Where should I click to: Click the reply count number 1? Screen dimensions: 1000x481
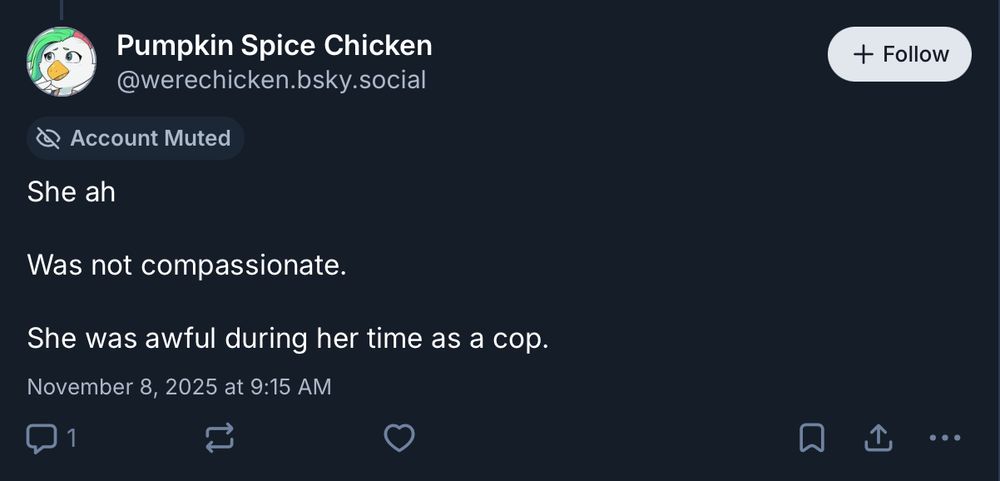pos(71,438)
